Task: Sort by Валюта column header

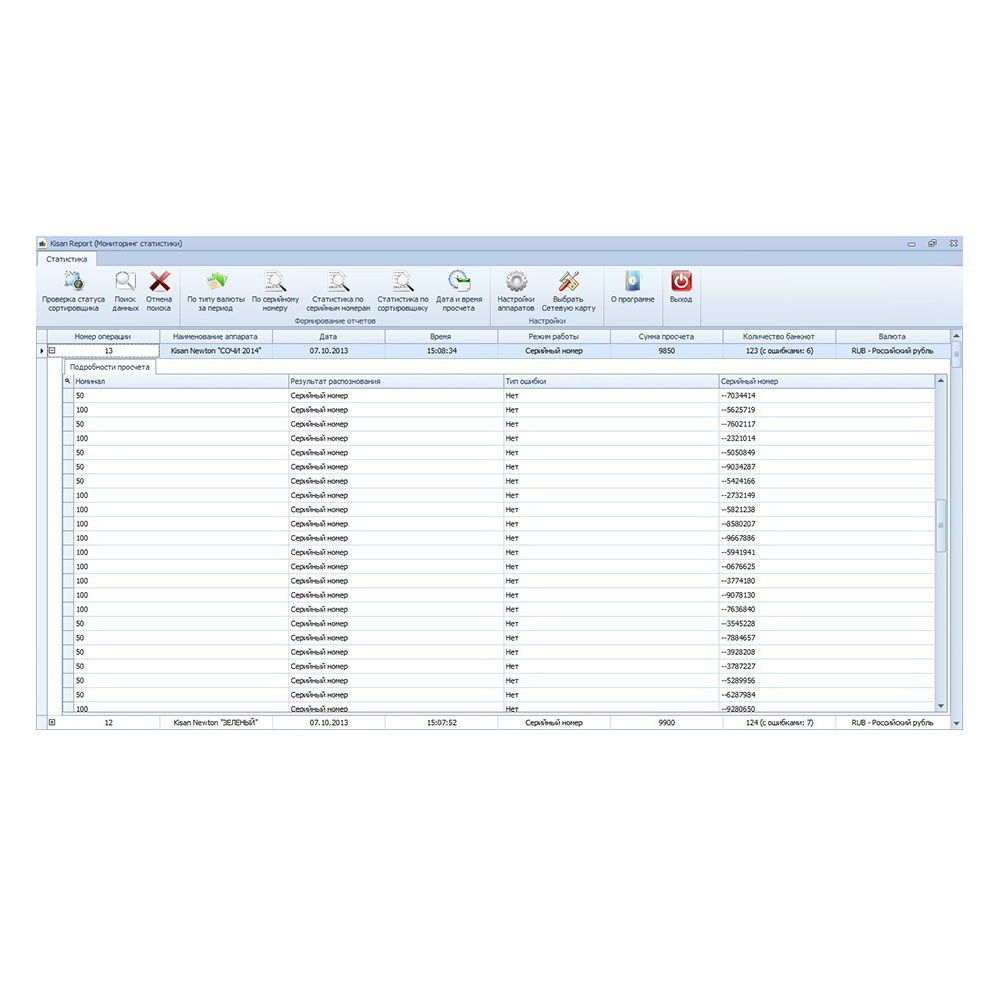Action: pyautogui.click(x=892, y=337)
